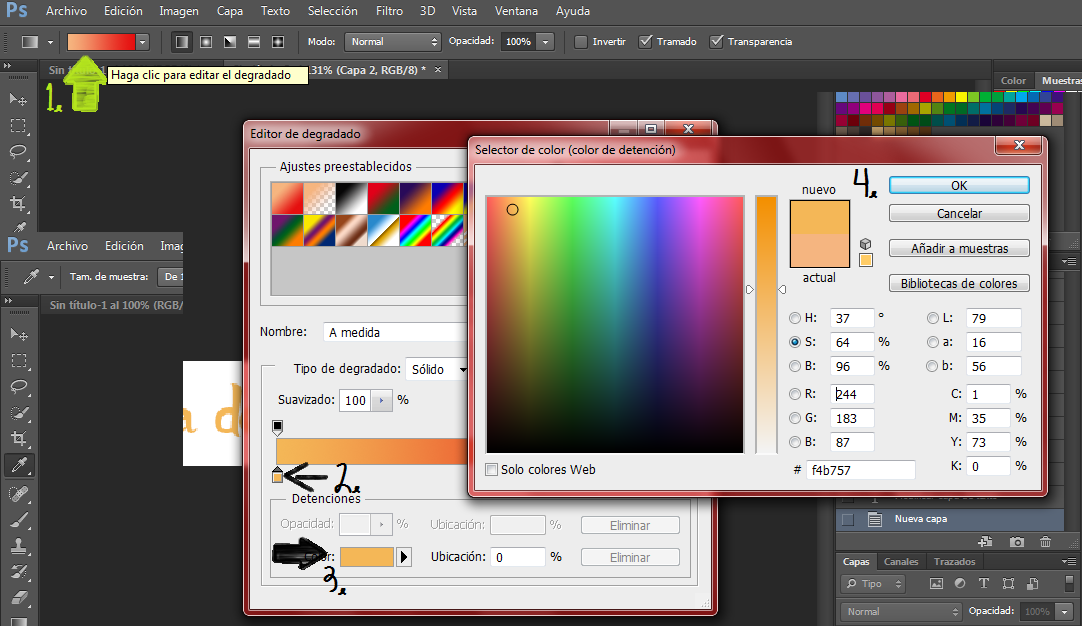This screenshot has height=626, width=1082.
Task: Switch to the Canales tab
Action: click(x=901, y=562)
